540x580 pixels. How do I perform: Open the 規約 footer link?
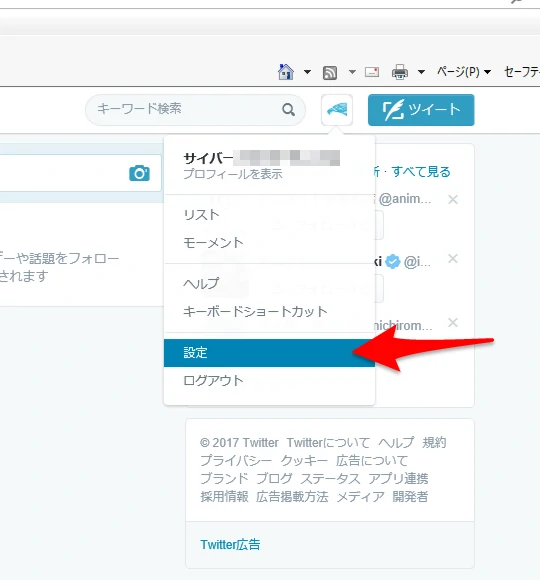click(434, 442)
